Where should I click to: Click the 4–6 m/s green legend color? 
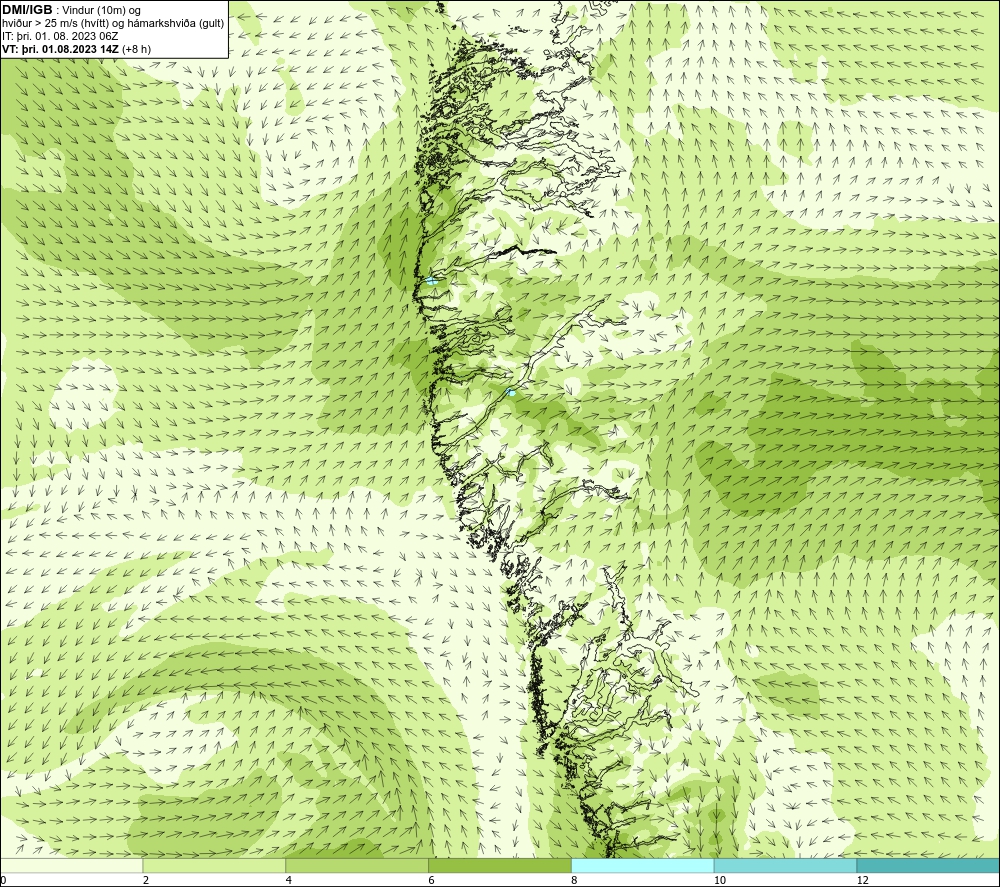click(357, 865)
